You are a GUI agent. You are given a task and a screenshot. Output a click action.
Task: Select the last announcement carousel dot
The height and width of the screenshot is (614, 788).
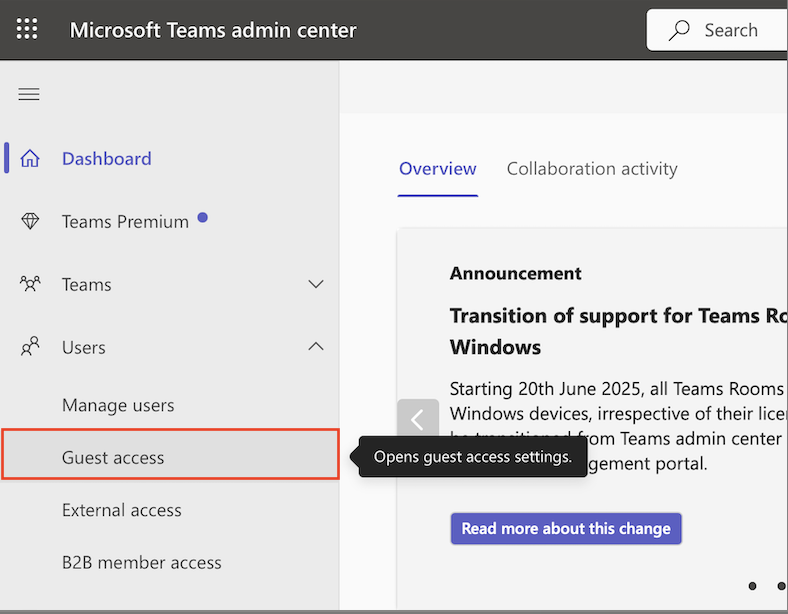click(x=780, y=586)
